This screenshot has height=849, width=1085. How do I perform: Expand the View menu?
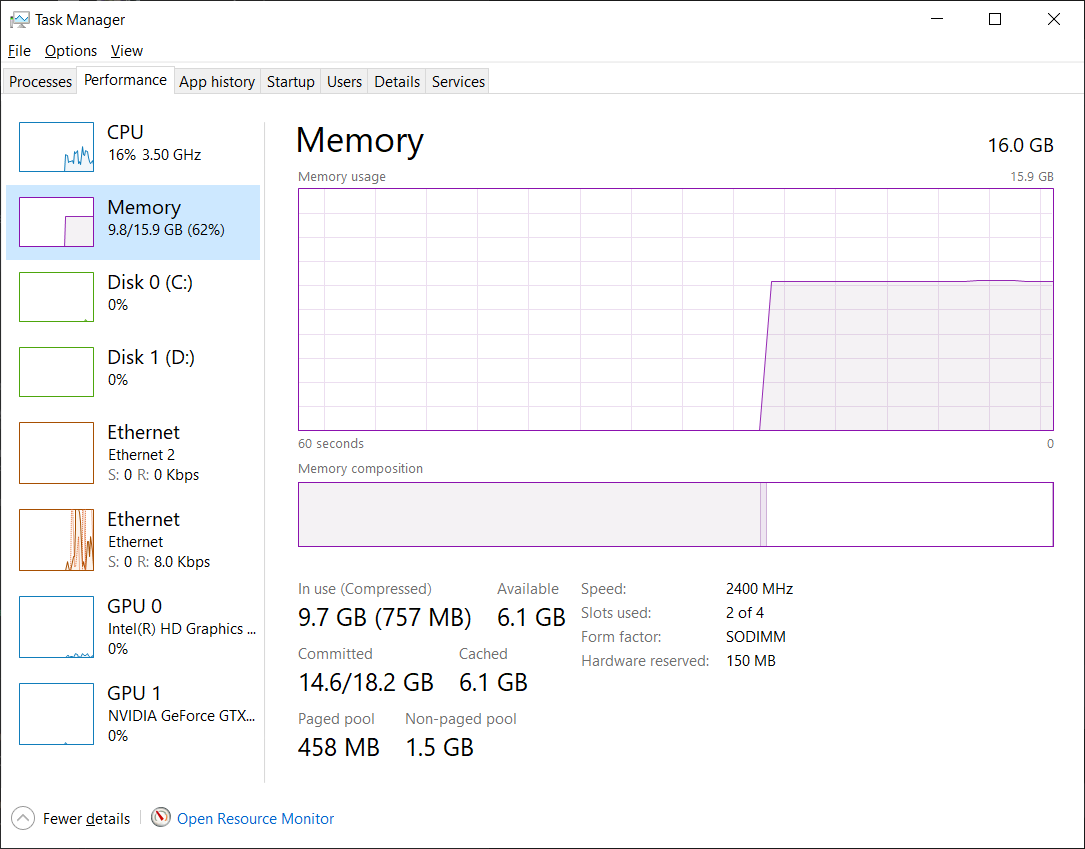(x=127, y=51)
